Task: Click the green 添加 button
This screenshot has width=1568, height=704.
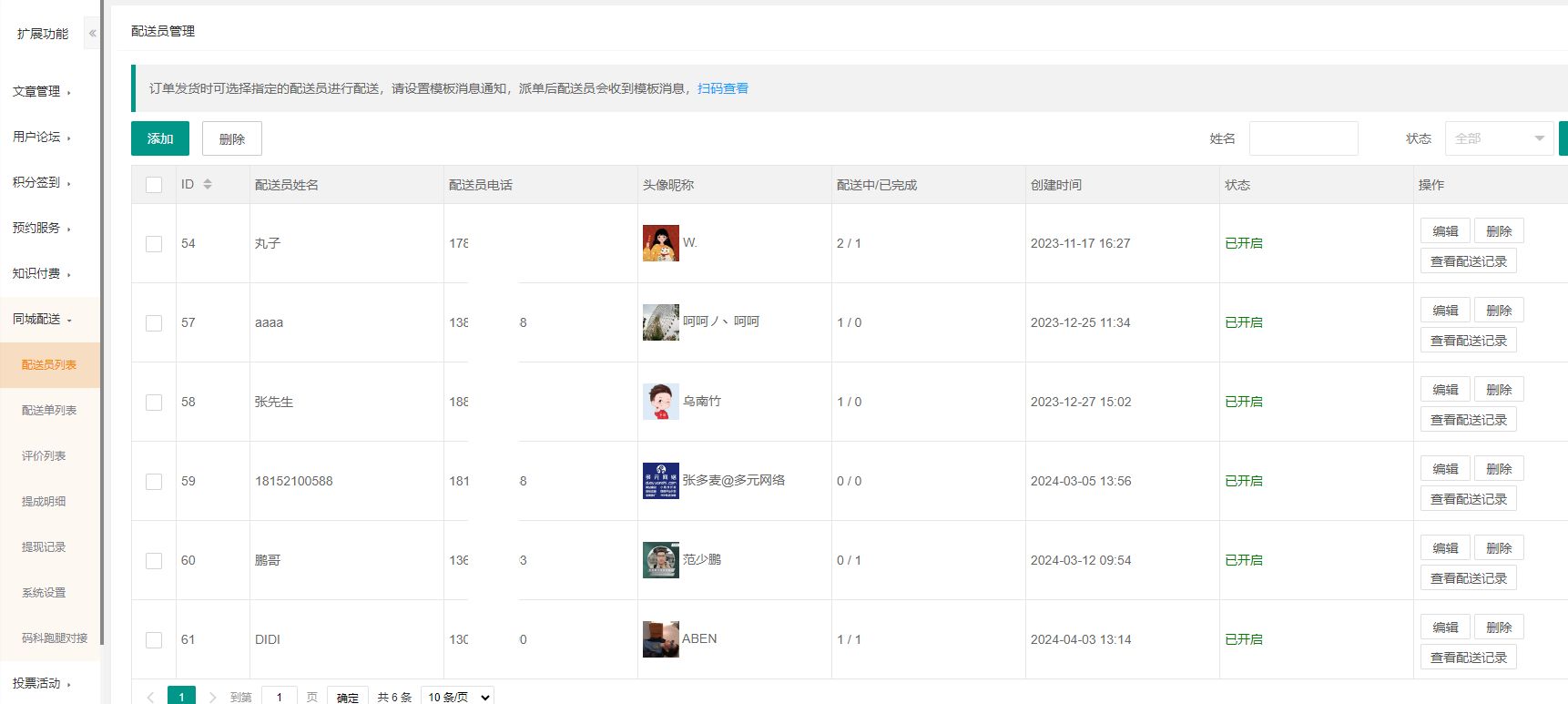Action: click(x=160, y=138)
